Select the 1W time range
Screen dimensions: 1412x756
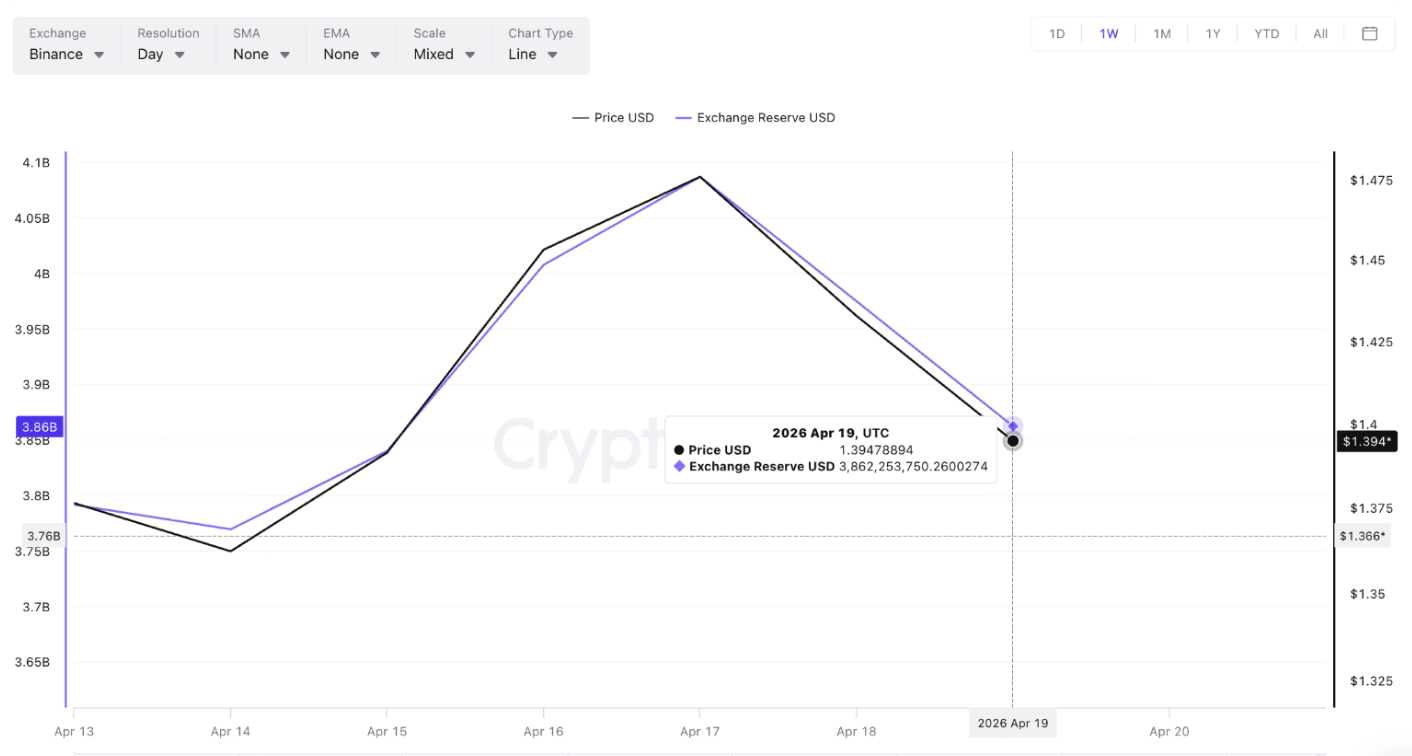pos(1109,34)
